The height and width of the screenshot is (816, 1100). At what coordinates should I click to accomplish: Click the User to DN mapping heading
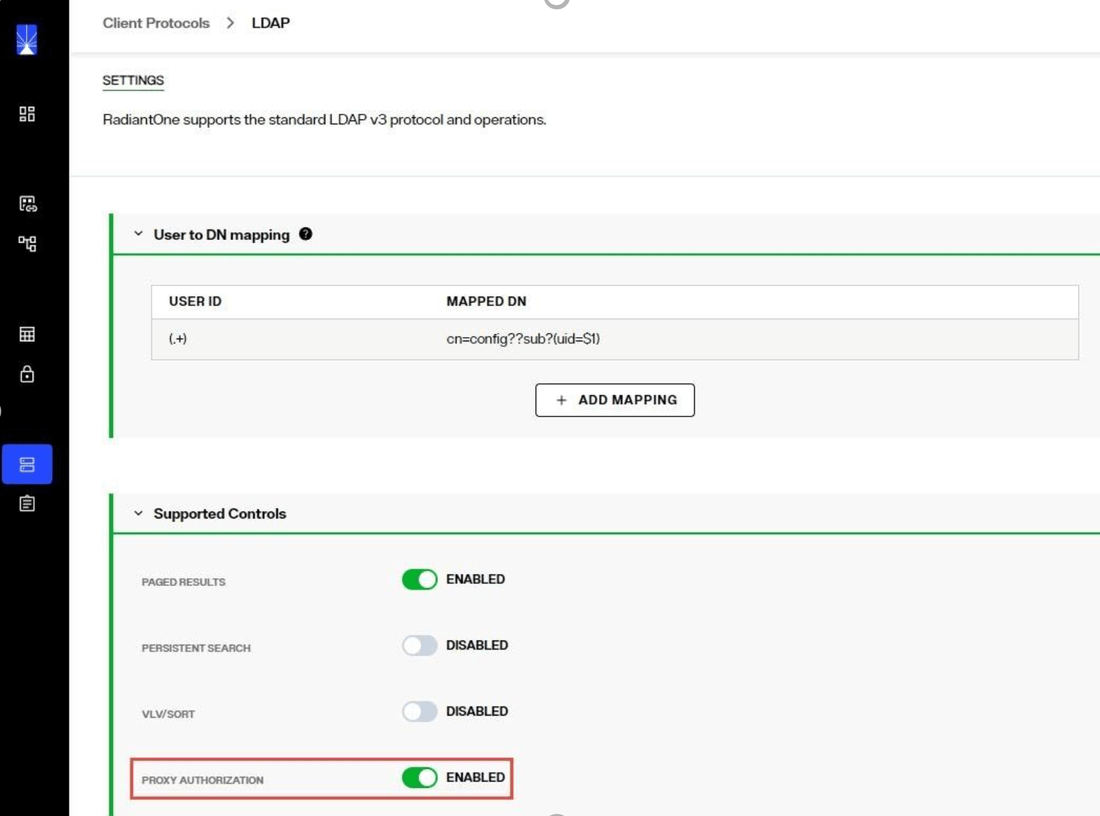tap(221, 234)
